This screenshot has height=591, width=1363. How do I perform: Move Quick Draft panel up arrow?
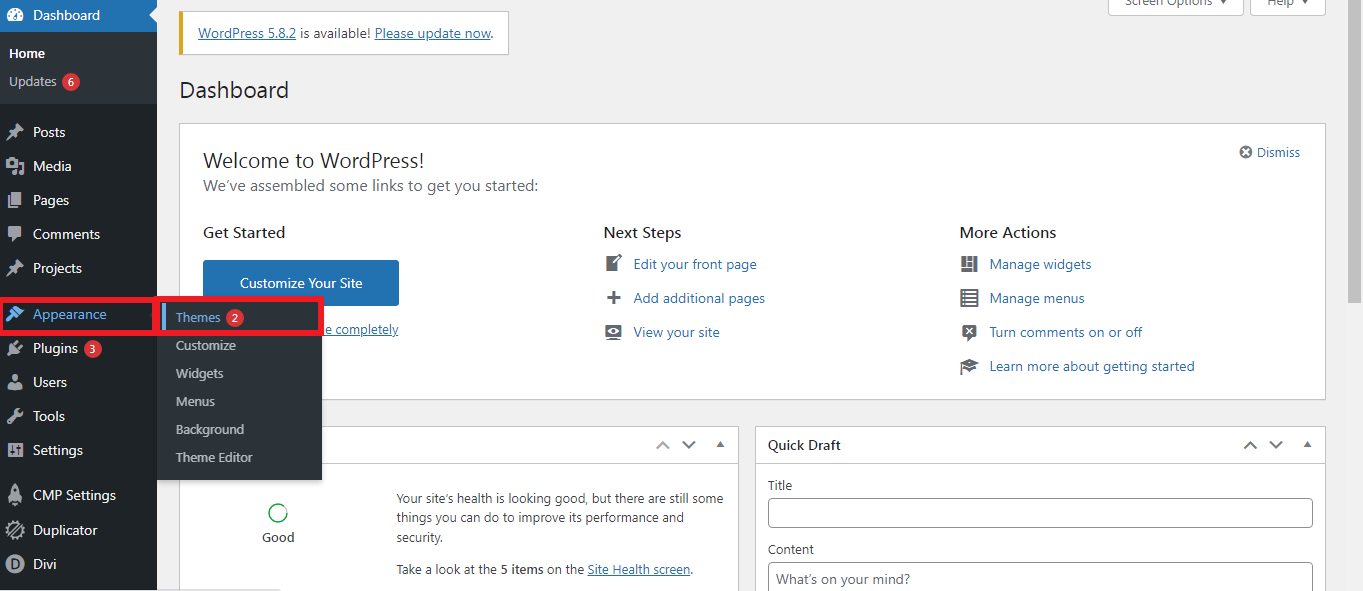pos(1250,445)
